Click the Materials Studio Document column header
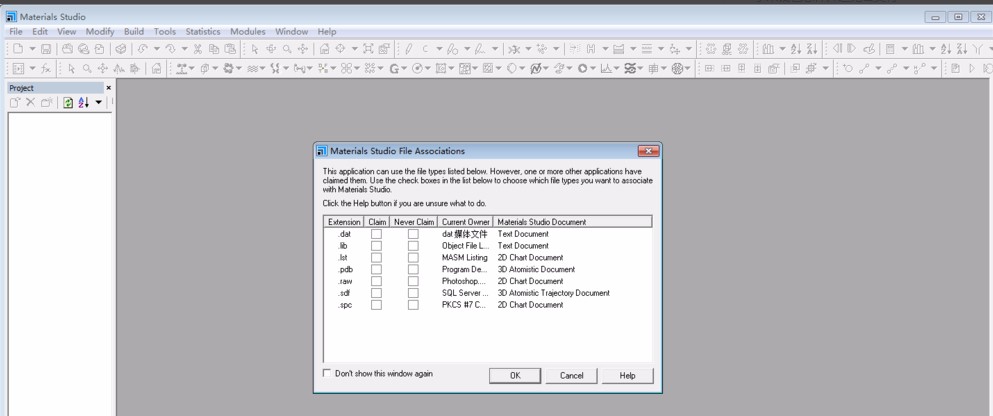The height and width of the screenshot is (416, 993). (x=572, y=222)
